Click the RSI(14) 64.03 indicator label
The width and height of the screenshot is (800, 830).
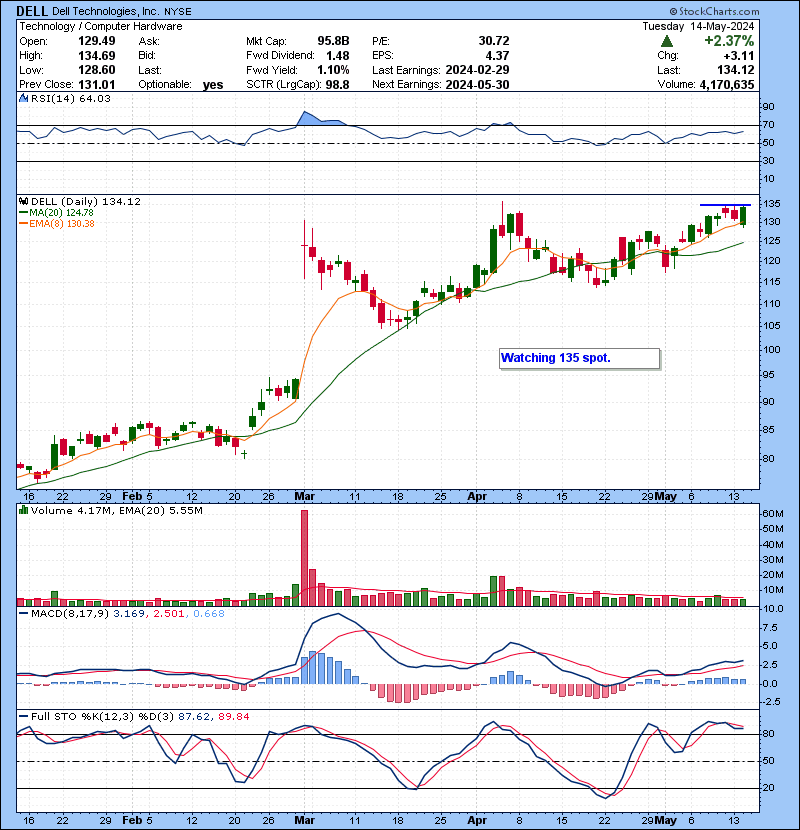pyautogui.click(x=71, y=98)
